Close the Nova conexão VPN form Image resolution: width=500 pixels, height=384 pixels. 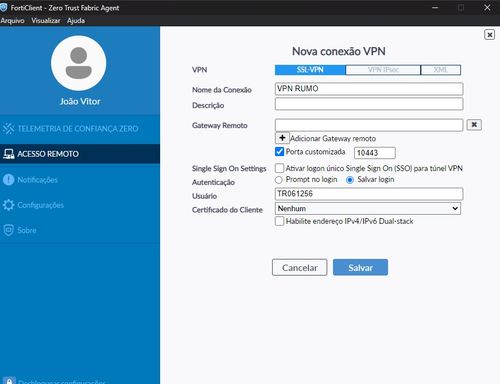coord(489,35)
